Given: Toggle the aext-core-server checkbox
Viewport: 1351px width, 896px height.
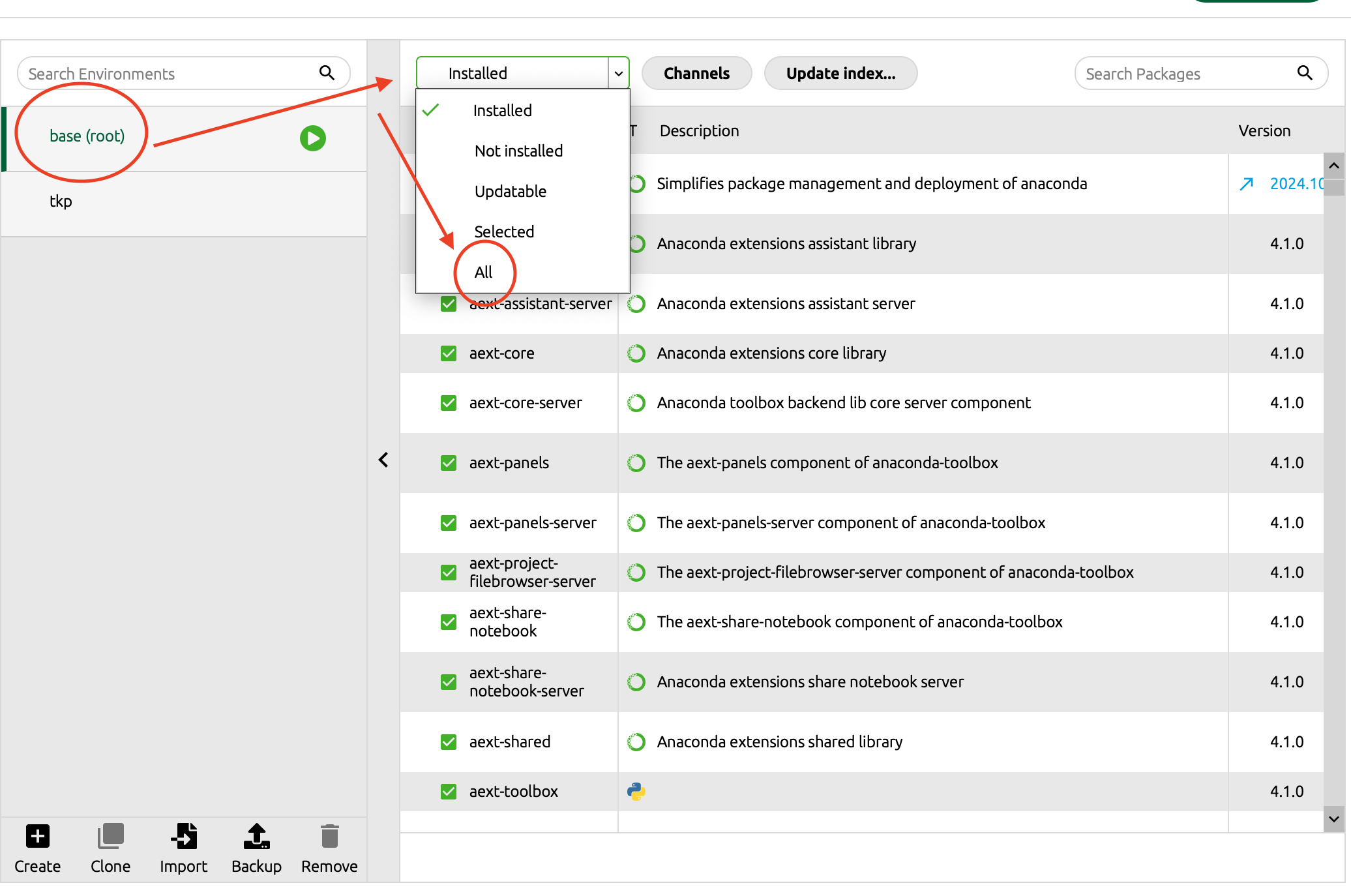Looking at the screenshot, I should (x=449, y=403).
